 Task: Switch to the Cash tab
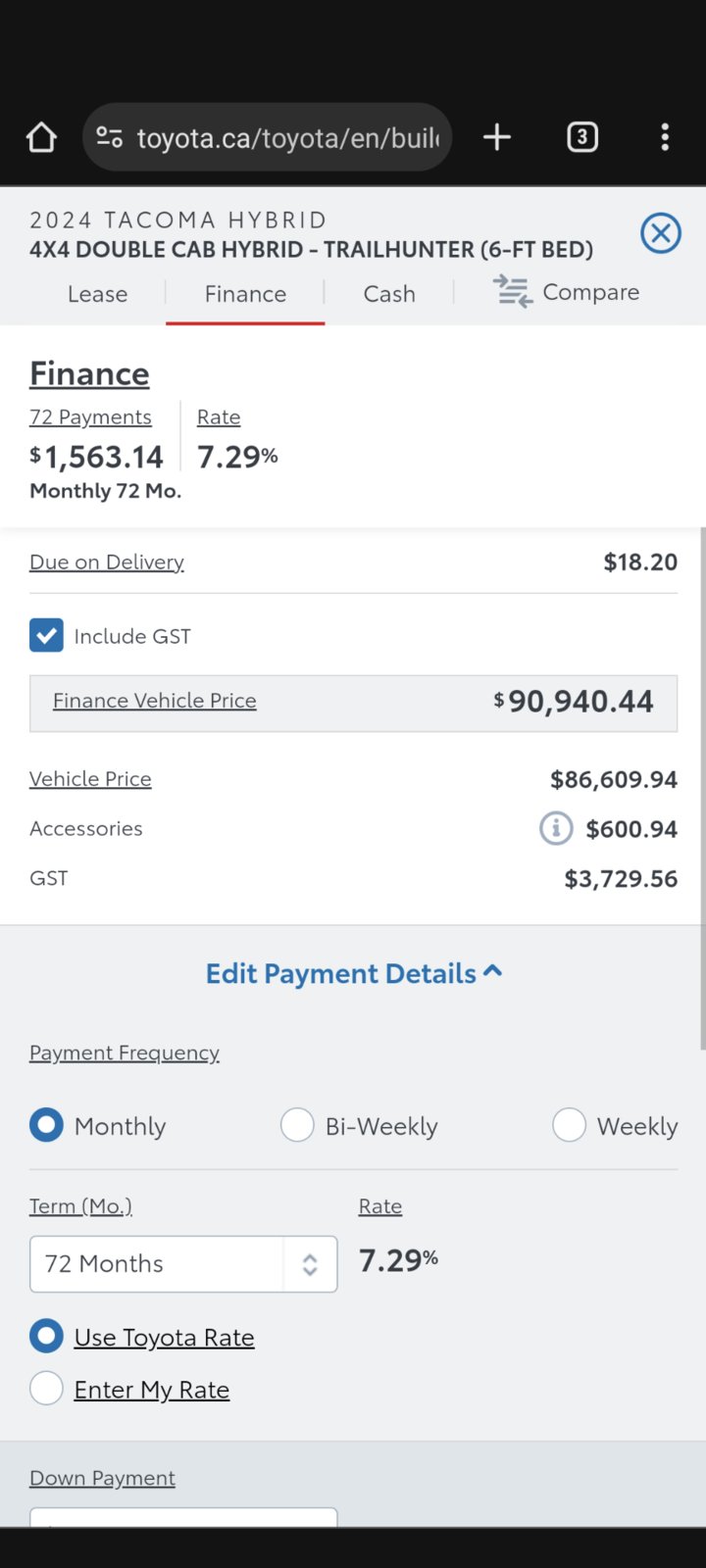click(389, 294)
